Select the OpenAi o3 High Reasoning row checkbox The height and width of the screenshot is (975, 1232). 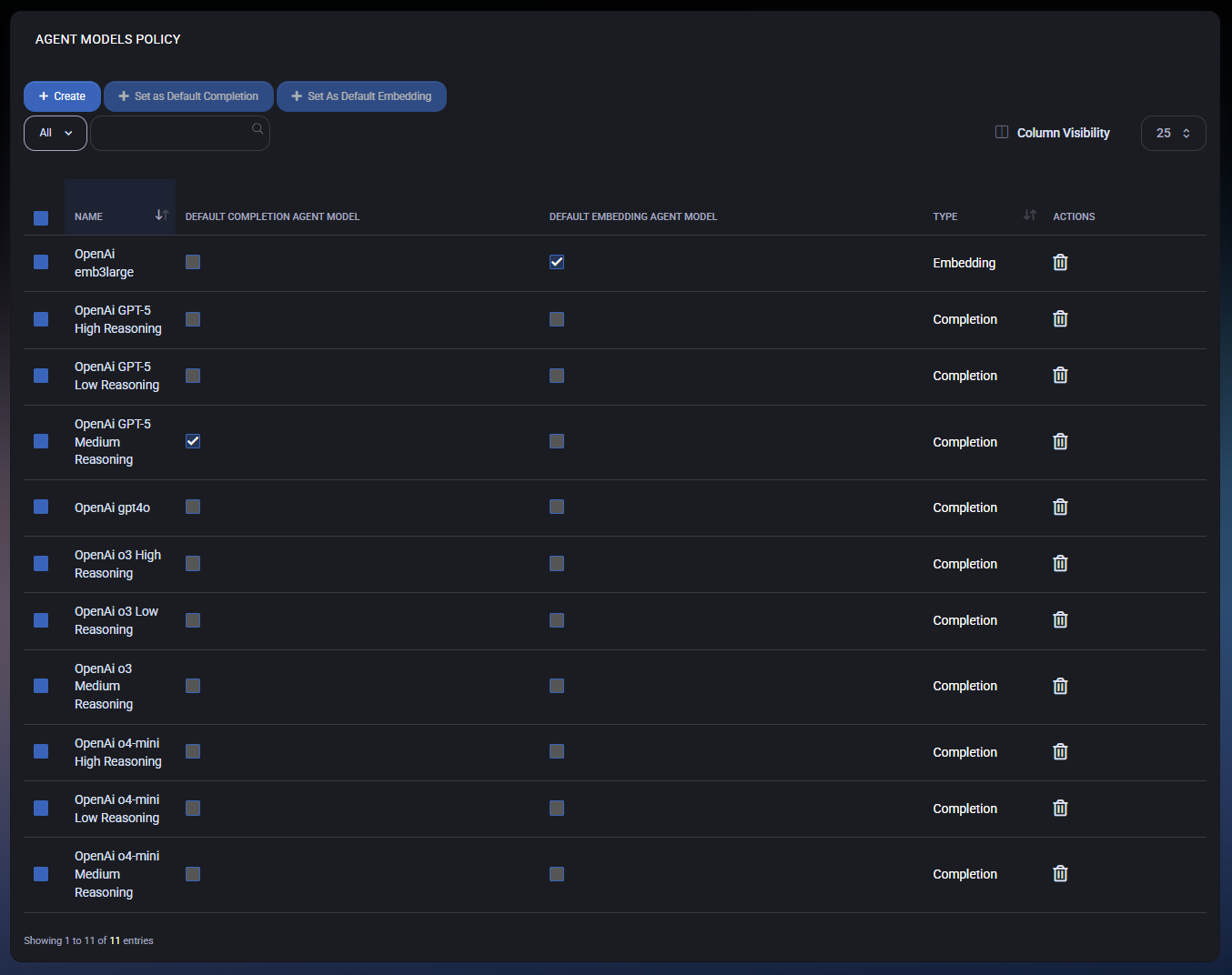click(41, 564)
